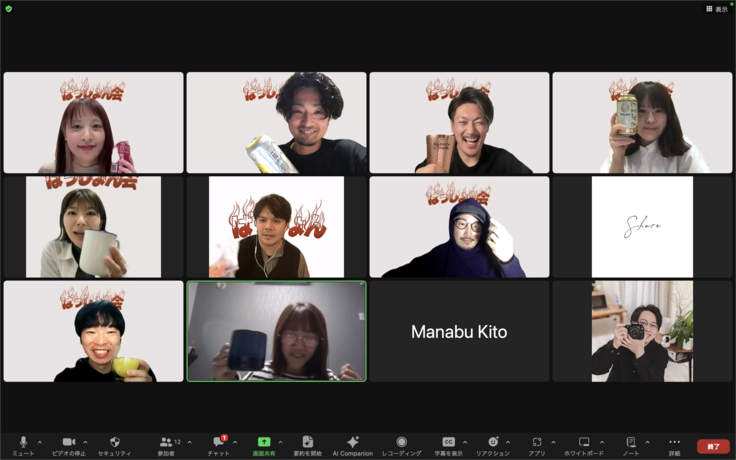Viewport: 736px width, 460px height.
Task: Expand video options arrow beside camera
Action: [x=85, y=442]
